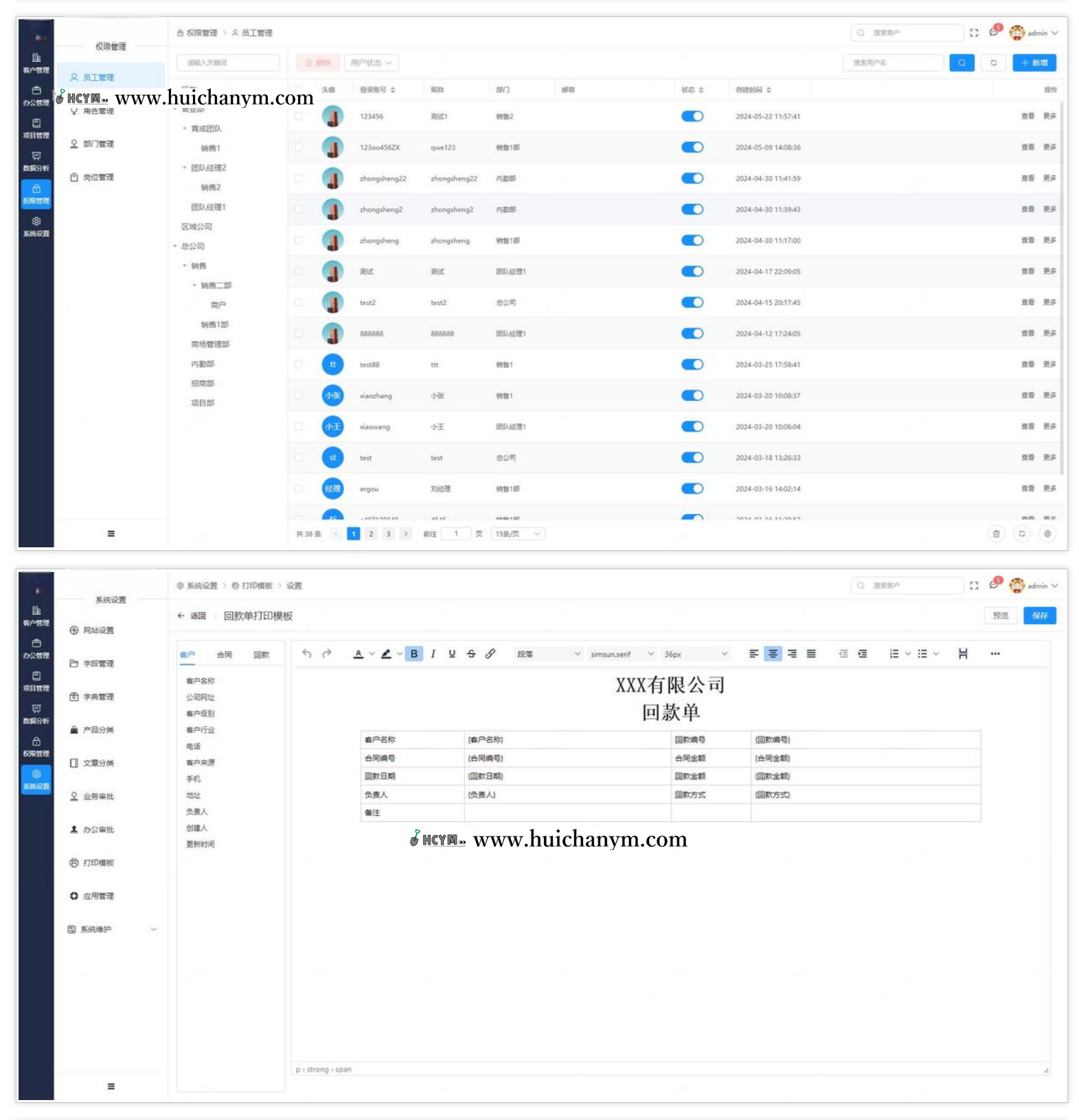Collapse the 总公司 tree node
The image size is (1079, 1120).
pyautogui.click(x=175, y=246)
